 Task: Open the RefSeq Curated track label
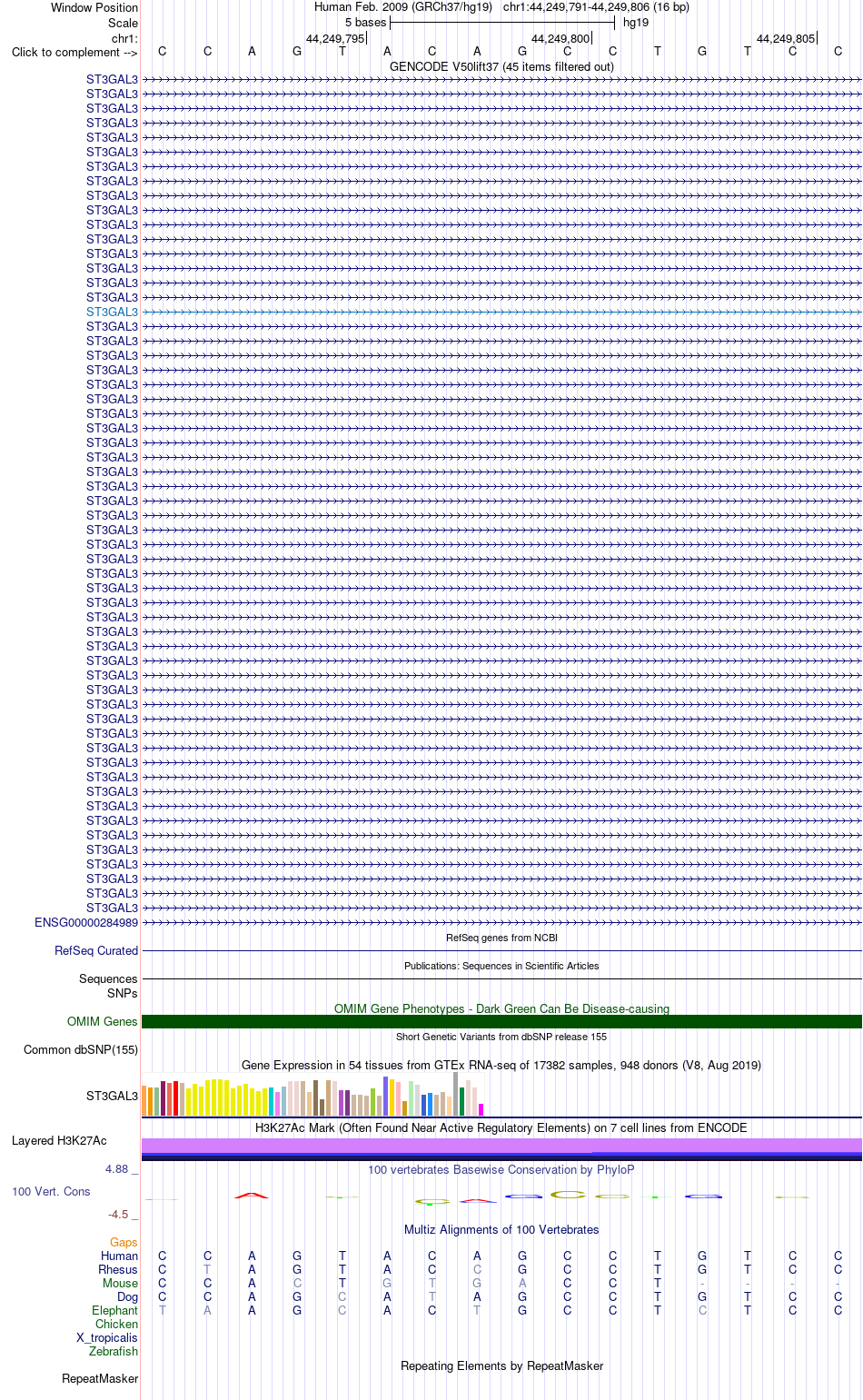click(x=96, y=950)
